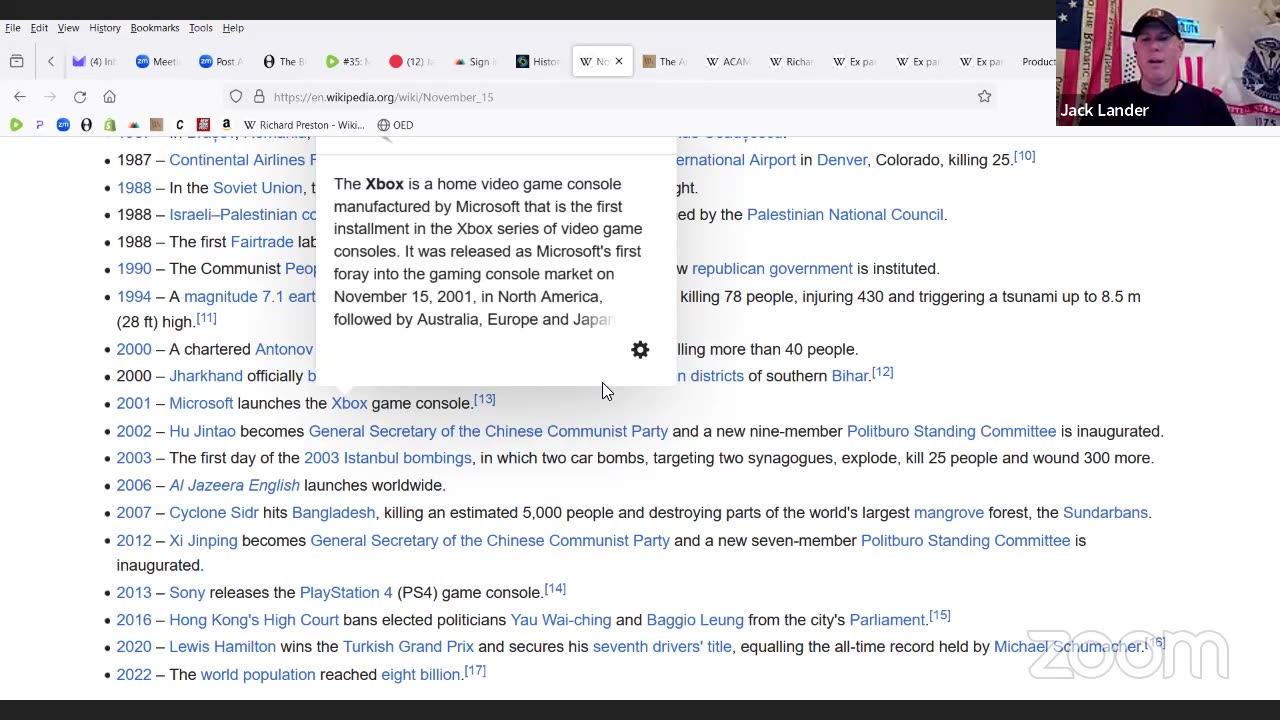1280x720 pixels.
Task: Open the Amazon bookmark icon
Action: (x=227, y=125)
